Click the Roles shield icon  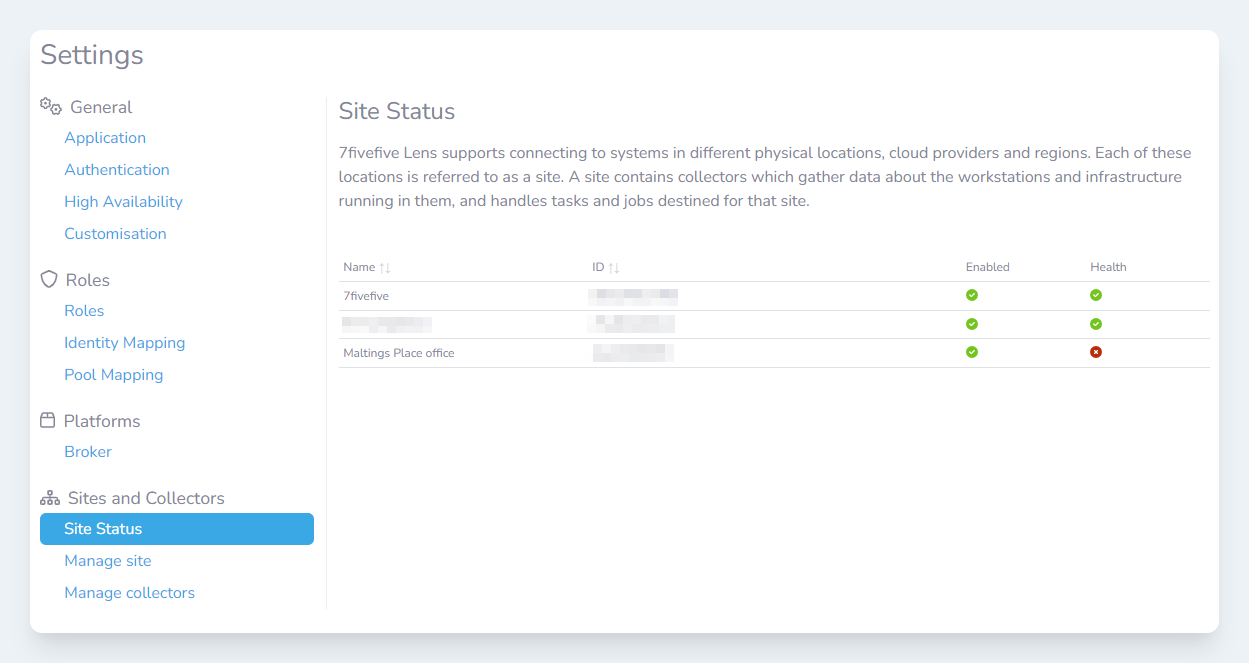click(49, 279)
